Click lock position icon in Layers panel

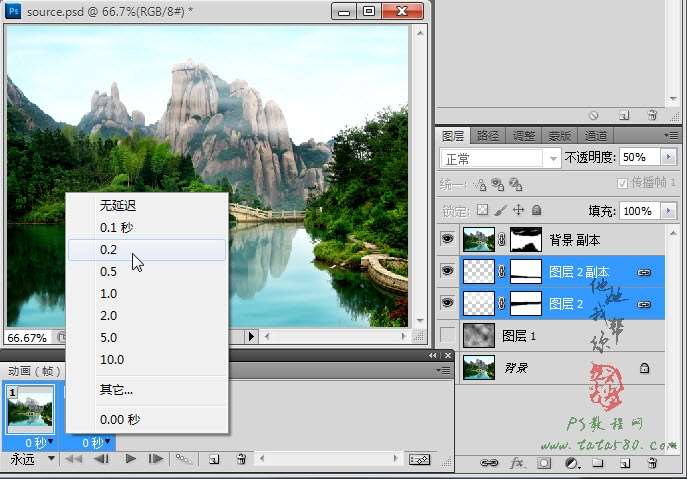[519, 211]
